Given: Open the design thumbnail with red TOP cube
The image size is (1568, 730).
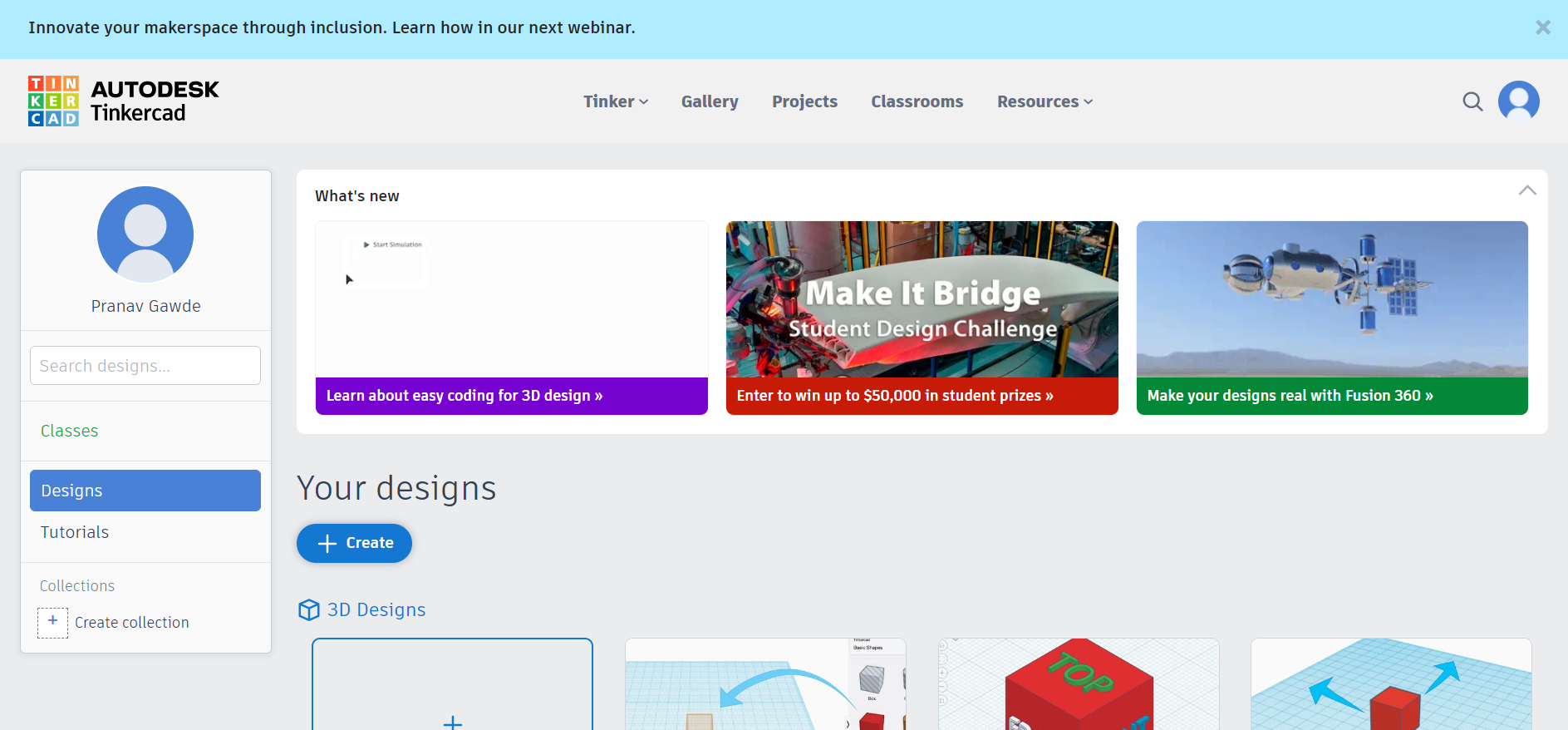Looking at the screenshot, I should coord(1079,685).
